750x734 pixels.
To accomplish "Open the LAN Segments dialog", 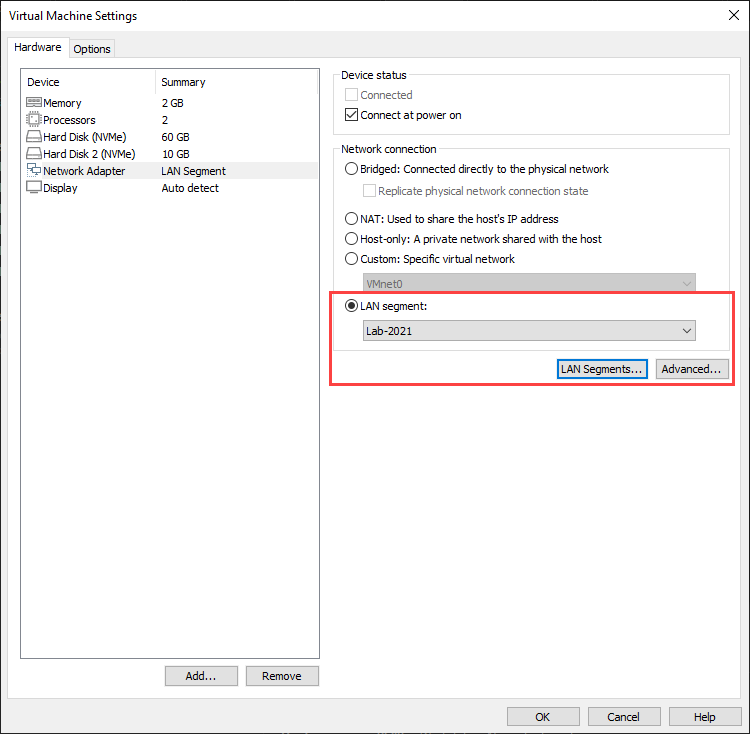I will tap(602, 369).
